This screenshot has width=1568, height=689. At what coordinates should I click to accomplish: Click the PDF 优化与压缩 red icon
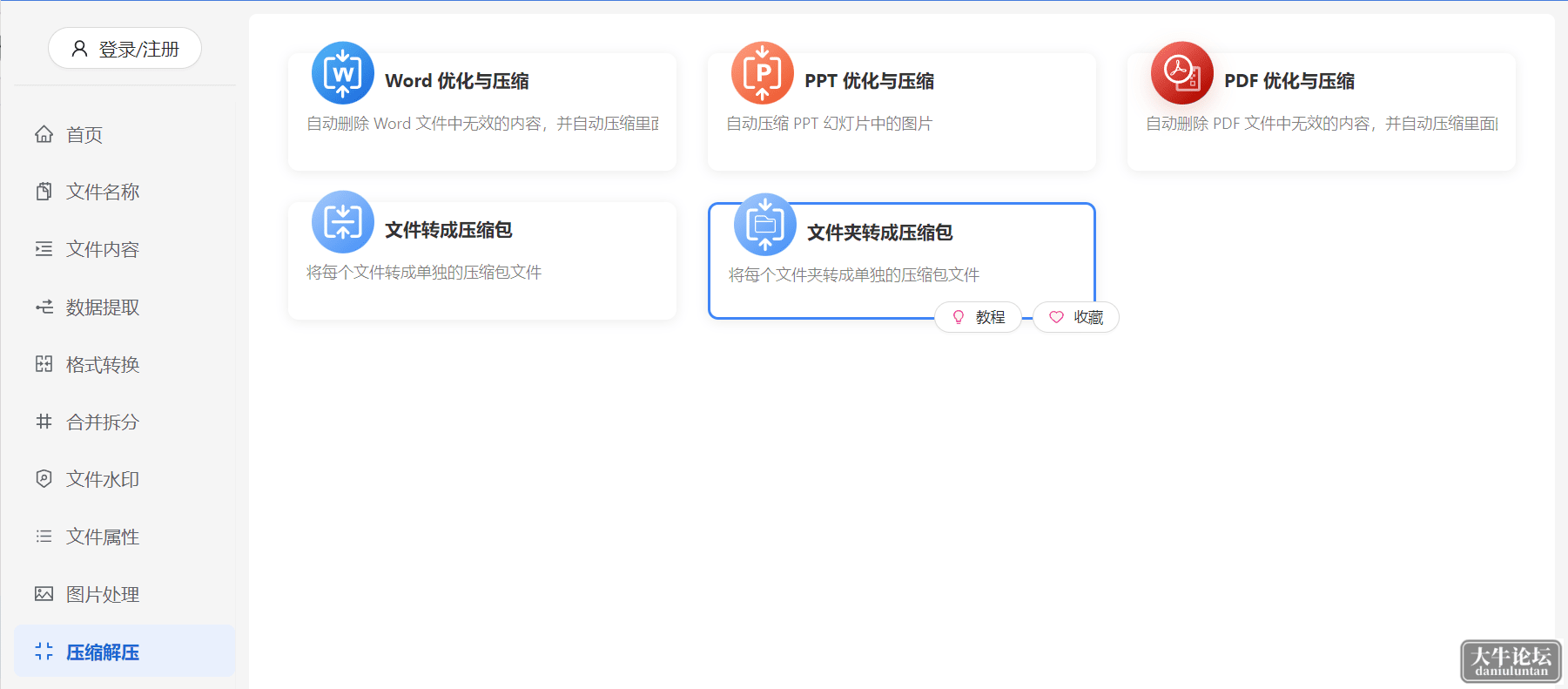1182,73
